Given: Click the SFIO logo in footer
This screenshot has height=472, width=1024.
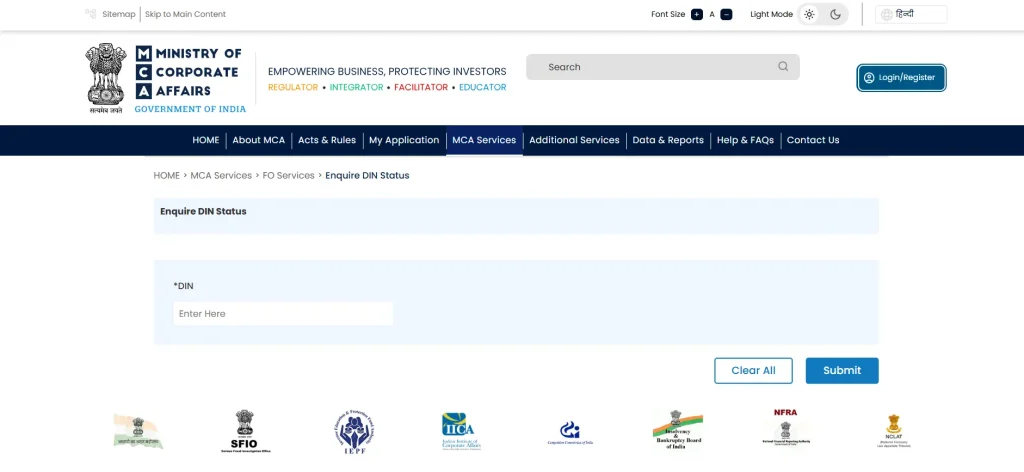Looking at the screenshot, I should 245,431.
